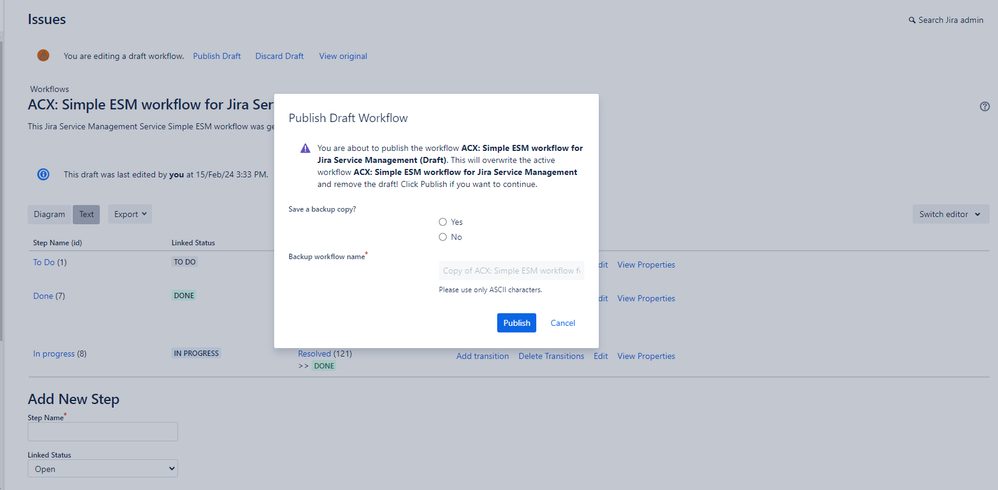Click the IN PROGRESS status lozenge
The height and width of the screenshot is (490, 998).
(196, 353)
